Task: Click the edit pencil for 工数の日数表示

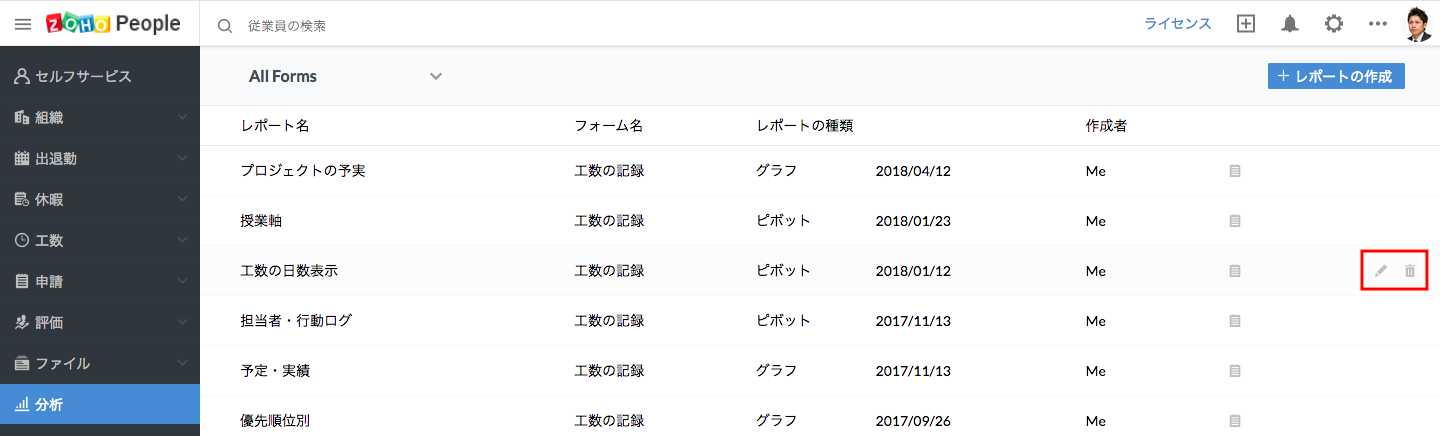Action: click(1381, 271)
